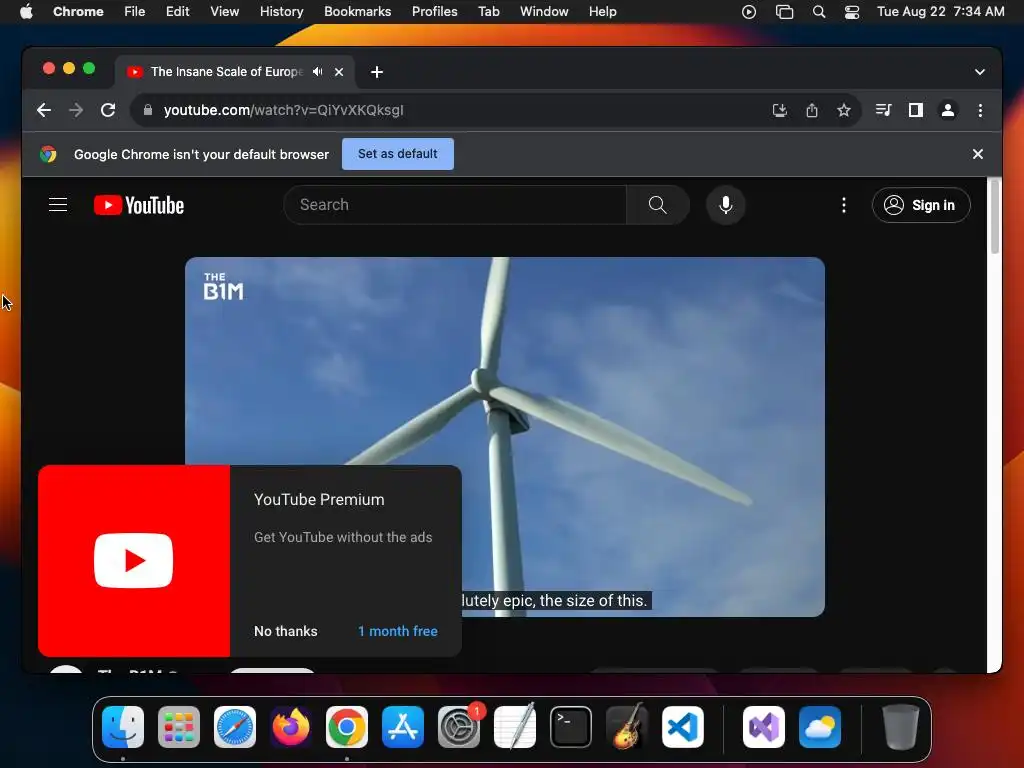This screenshot has height=768, width=1024.
Task: Click Sign in on YouTube
Action: [921, 205]
